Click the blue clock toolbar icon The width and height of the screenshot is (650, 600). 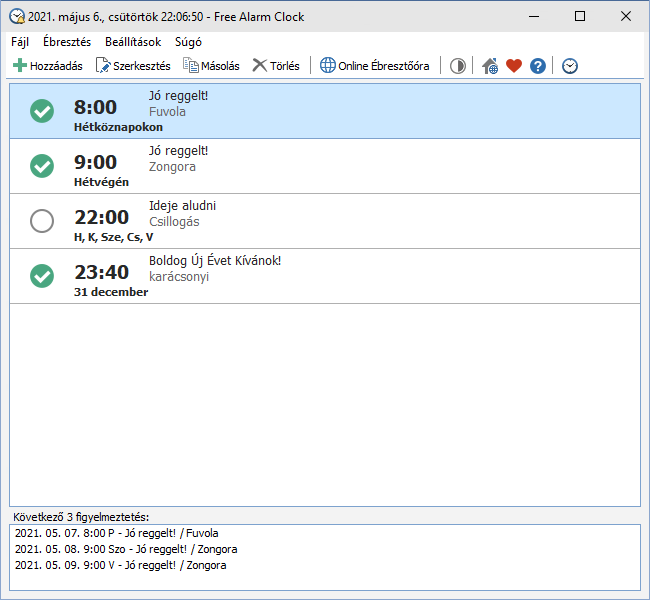[x=570, y=66]
